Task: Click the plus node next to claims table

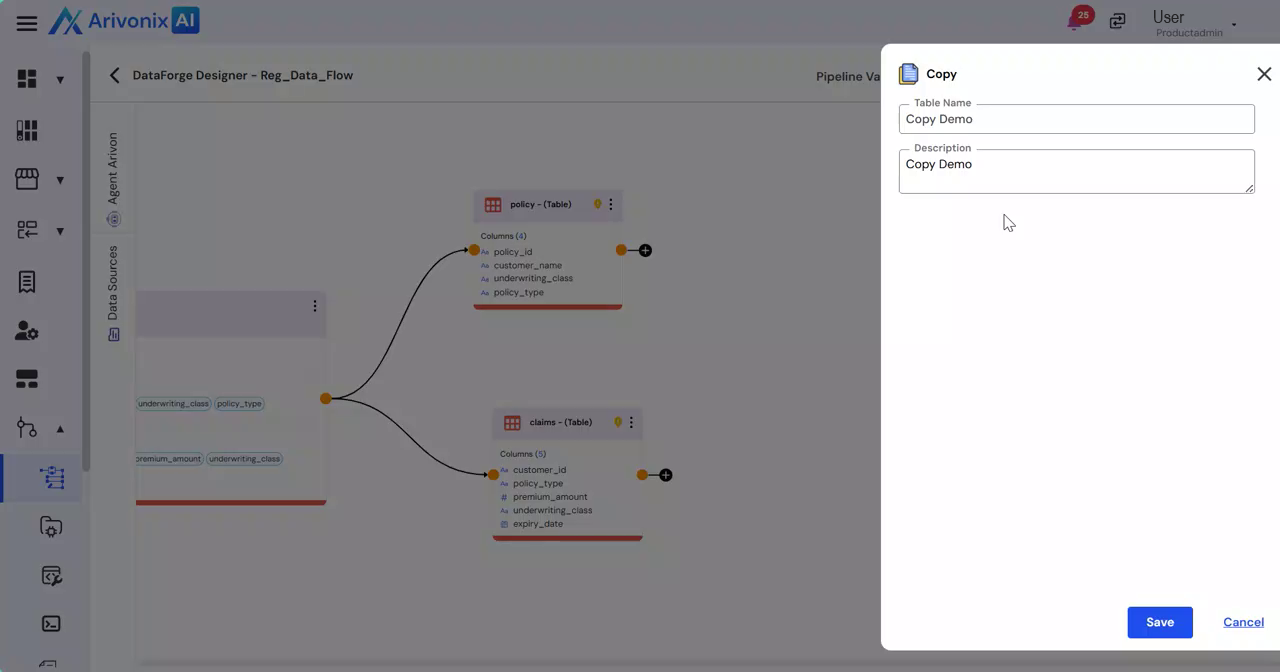Action: tap(665, 475)
